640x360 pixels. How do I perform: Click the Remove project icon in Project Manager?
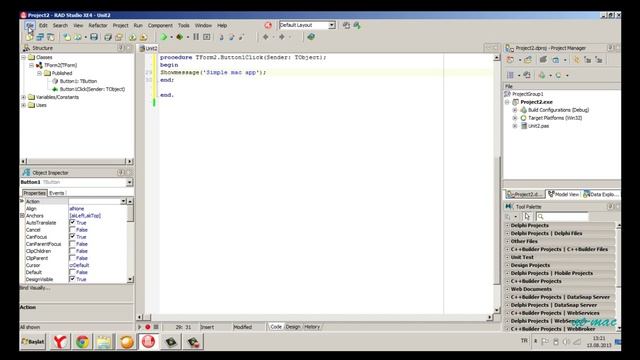pyautogui.click(x=543, y=60)
